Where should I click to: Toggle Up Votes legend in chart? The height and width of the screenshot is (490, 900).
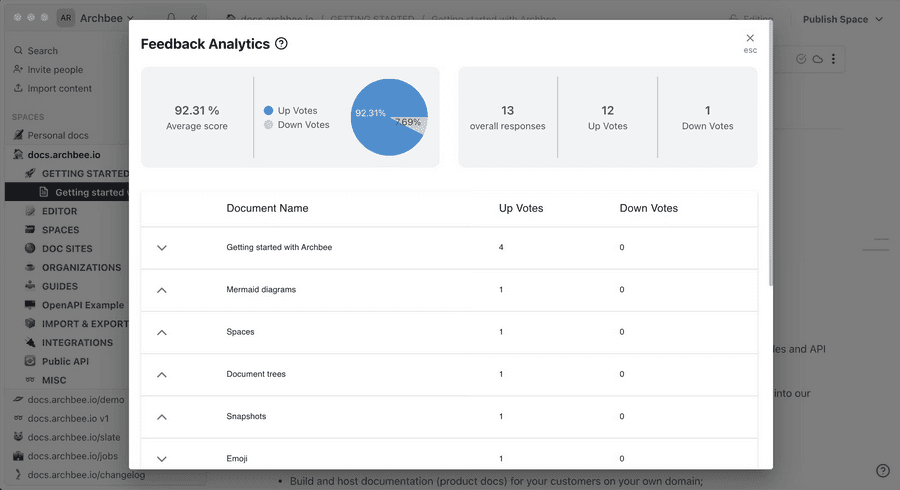268,110
